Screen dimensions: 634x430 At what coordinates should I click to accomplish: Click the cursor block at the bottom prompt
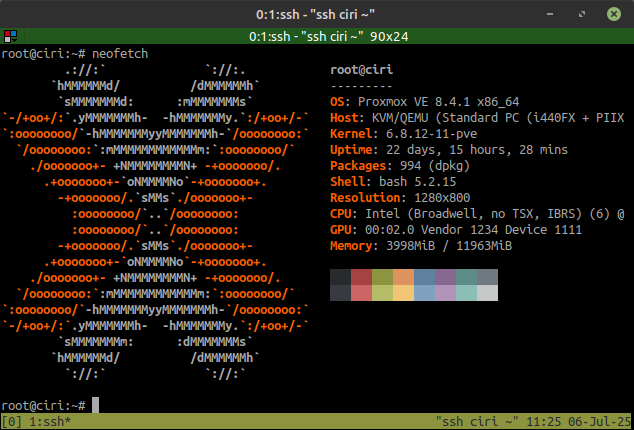coord(95,405)
